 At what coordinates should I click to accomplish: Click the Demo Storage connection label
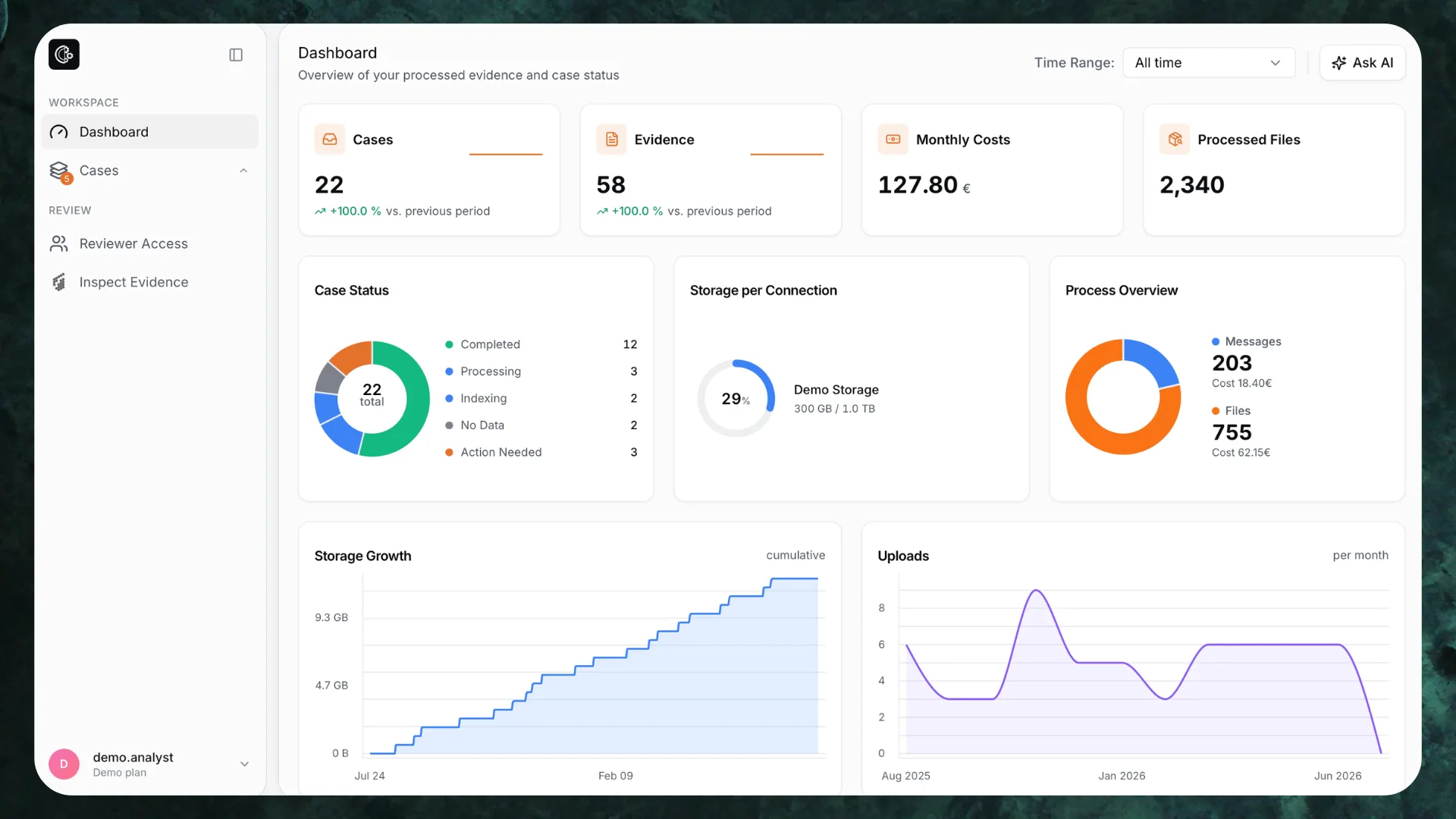836,390
